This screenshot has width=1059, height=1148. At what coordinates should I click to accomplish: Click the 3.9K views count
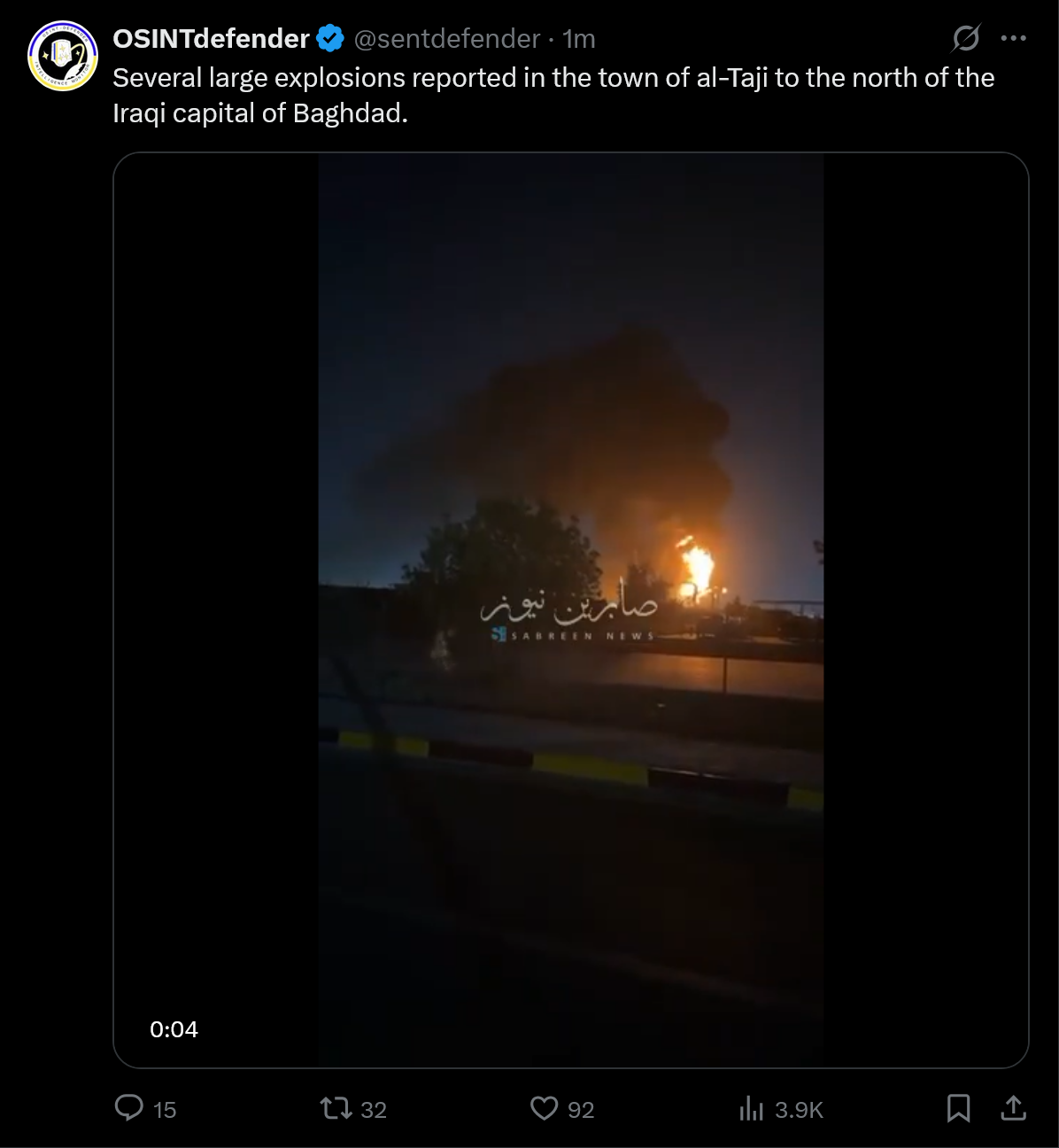pyautogui.click(x=799, y=1110)
